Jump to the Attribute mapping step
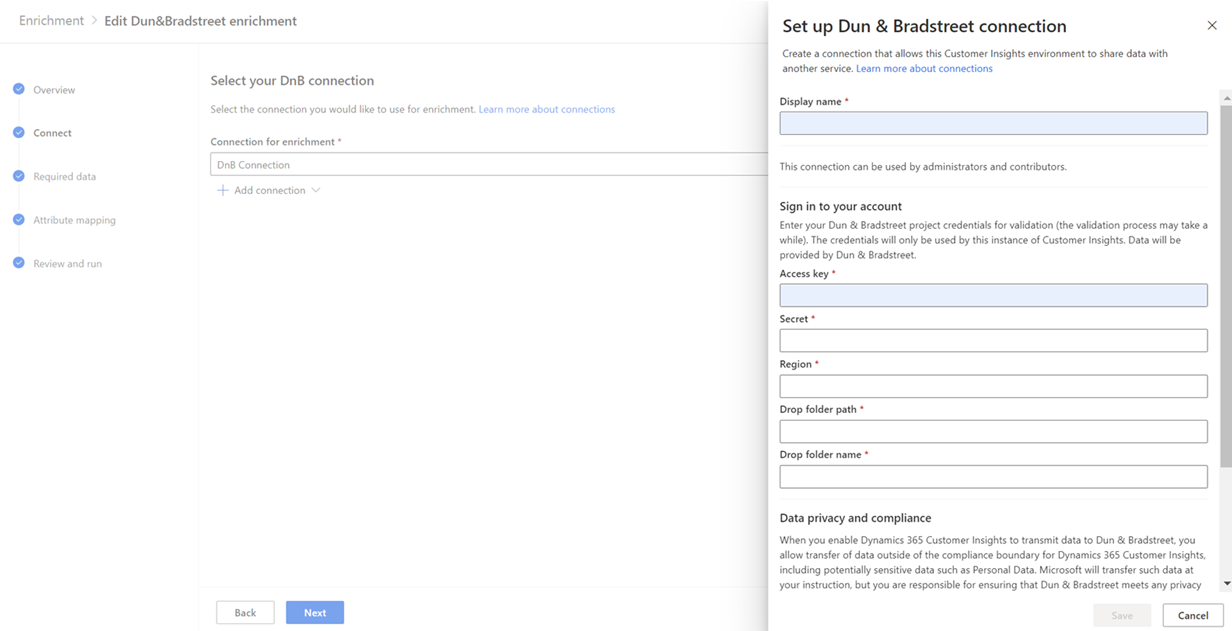The height and width of the screenshot is (631, 1232). coord(74,220)
